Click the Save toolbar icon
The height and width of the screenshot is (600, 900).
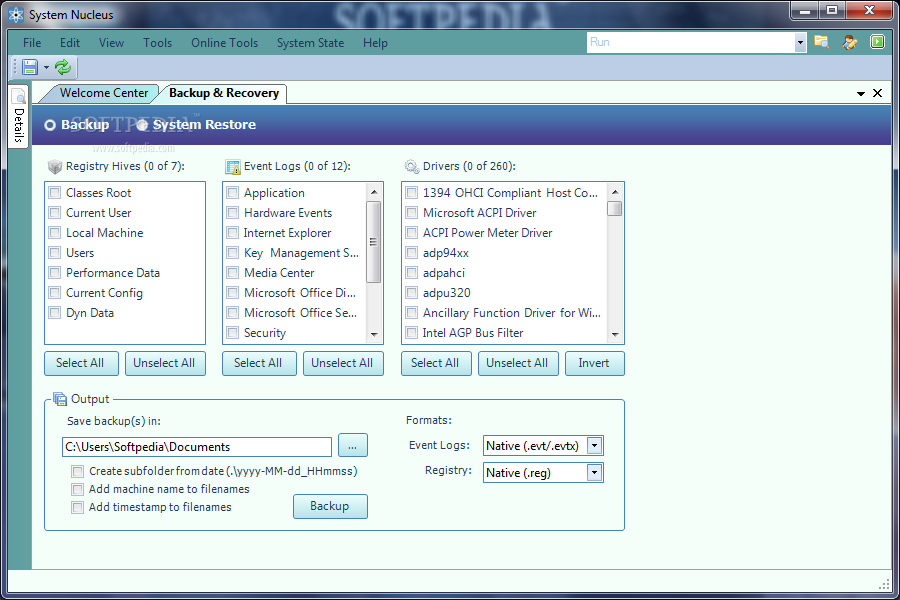[30, 67]
